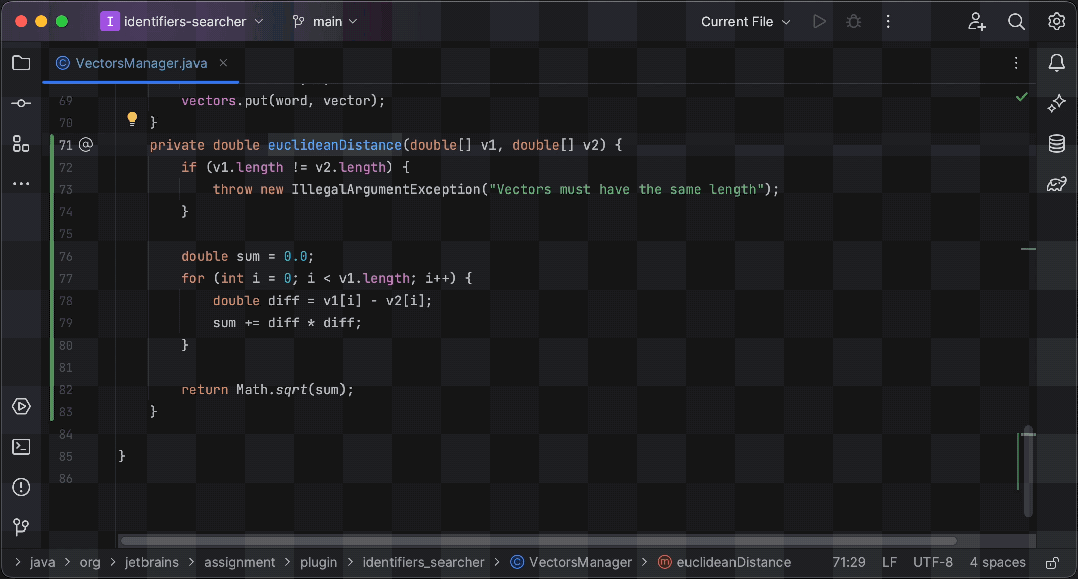Screen dimensions: 1078x579
Task: Open the Structure tool window
Action: (x=20, y=143)
